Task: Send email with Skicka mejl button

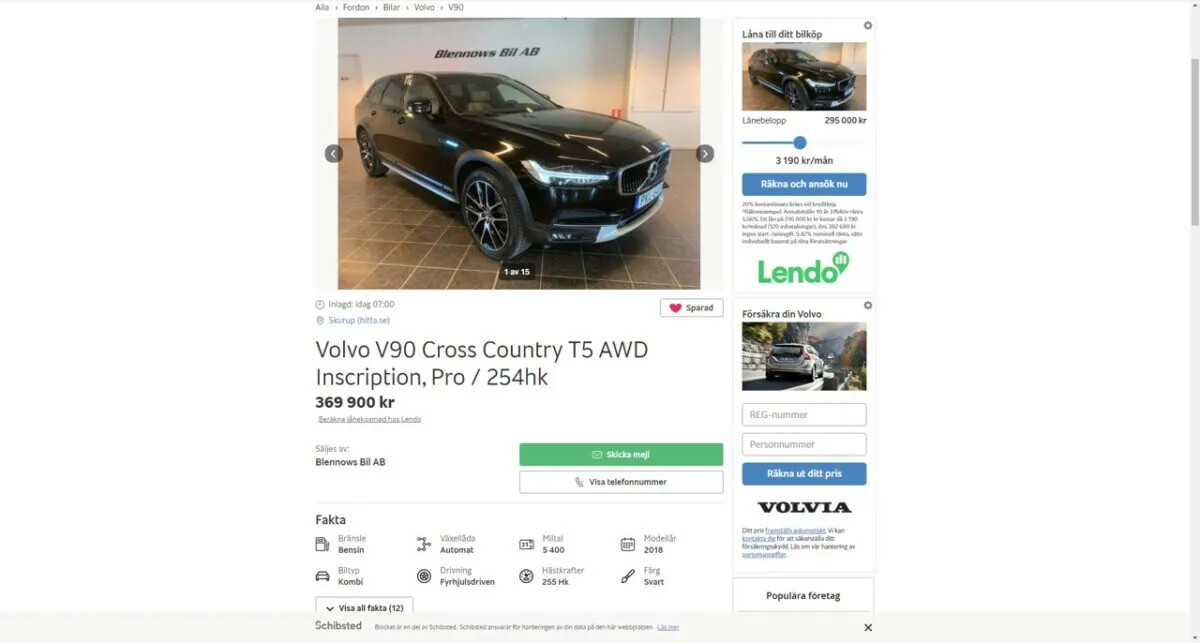Action: point(621,454)
